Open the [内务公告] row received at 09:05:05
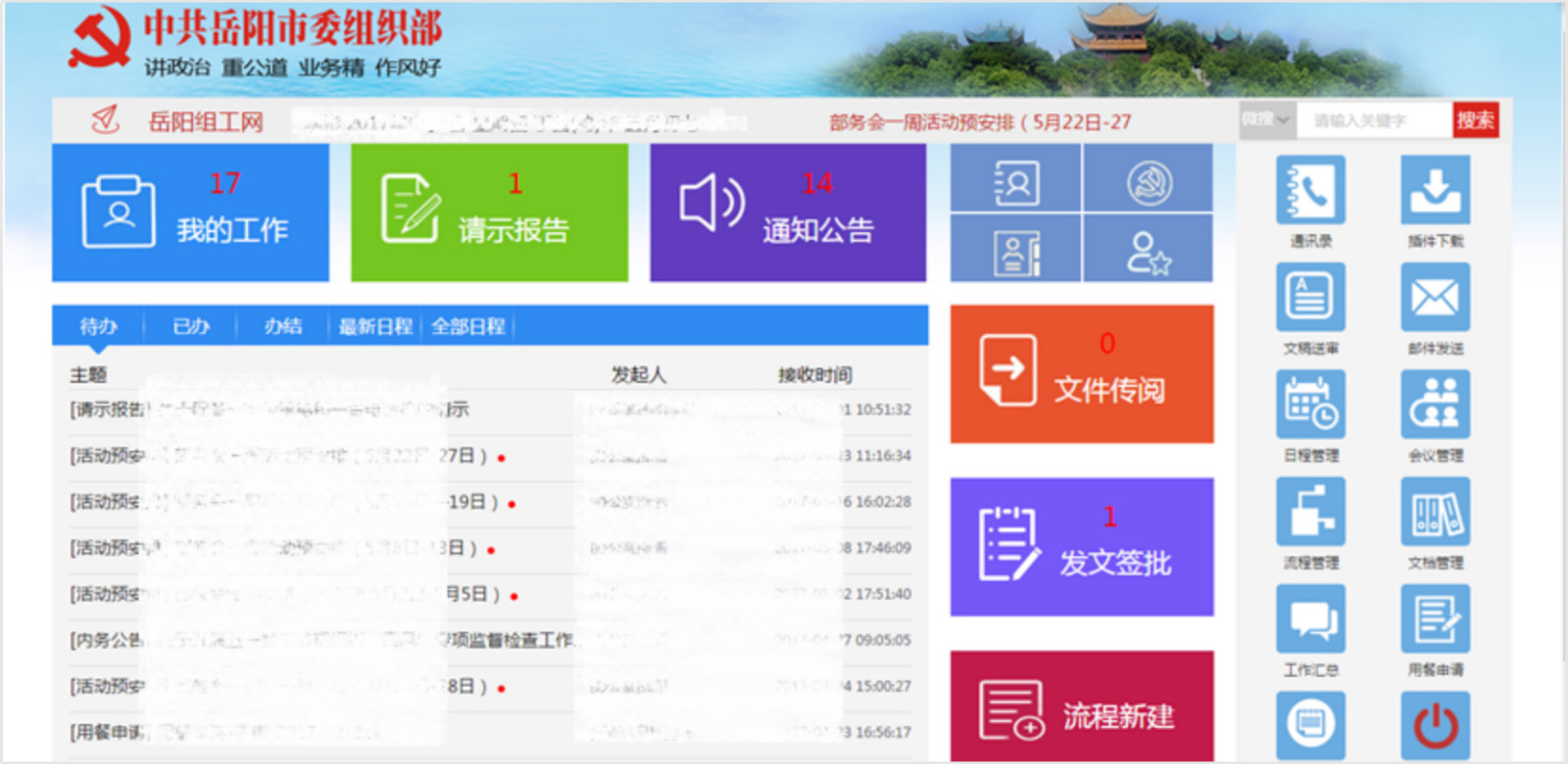1568x764 pixels. 490,640
